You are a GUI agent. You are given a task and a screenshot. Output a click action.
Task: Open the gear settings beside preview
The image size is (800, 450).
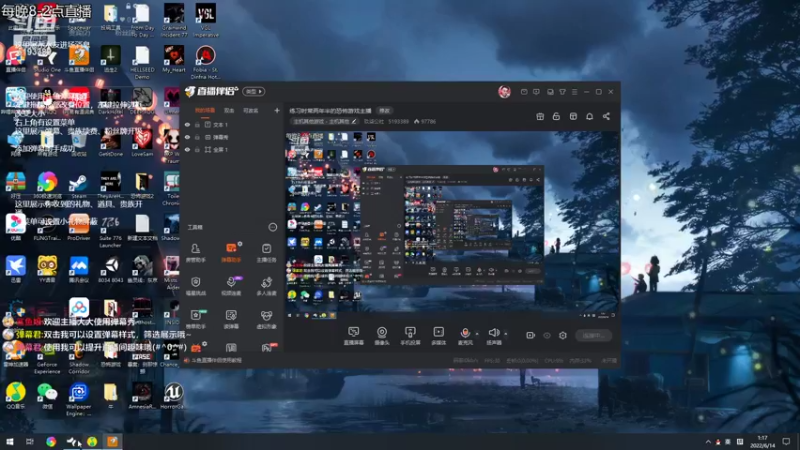click(x=563, y=335)
